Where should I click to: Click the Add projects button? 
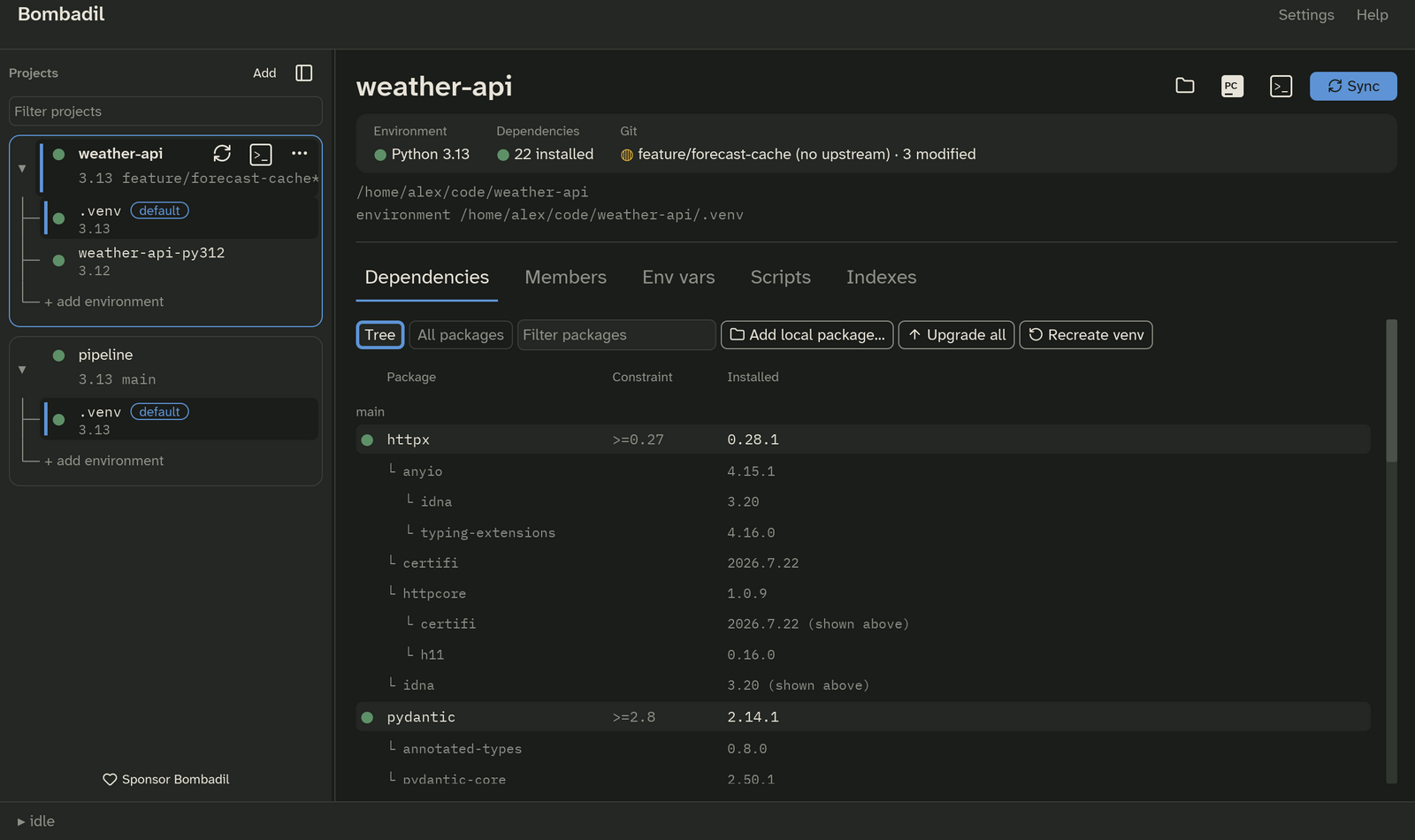pyautogui.click(x=264, y=73)
